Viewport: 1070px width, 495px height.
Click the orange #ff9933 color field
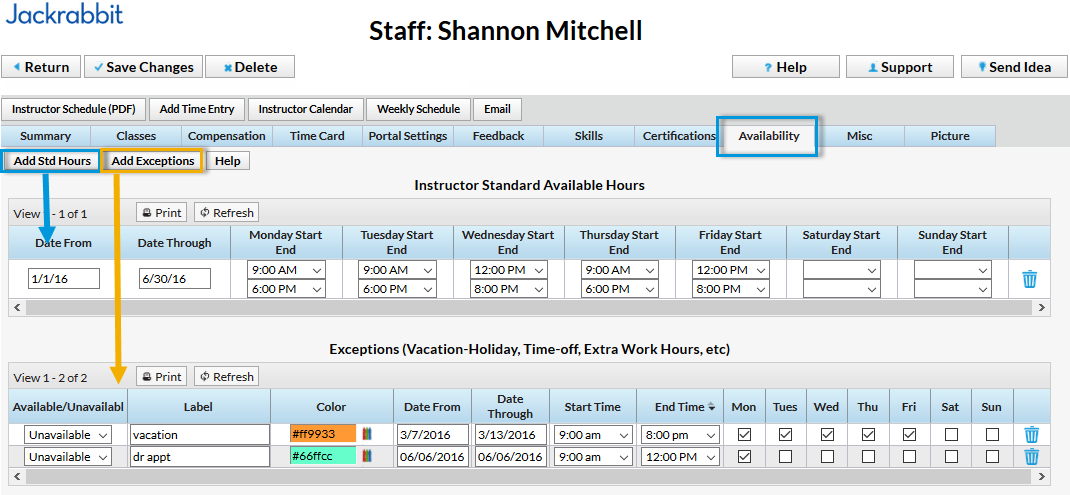[x=323, y=434]
